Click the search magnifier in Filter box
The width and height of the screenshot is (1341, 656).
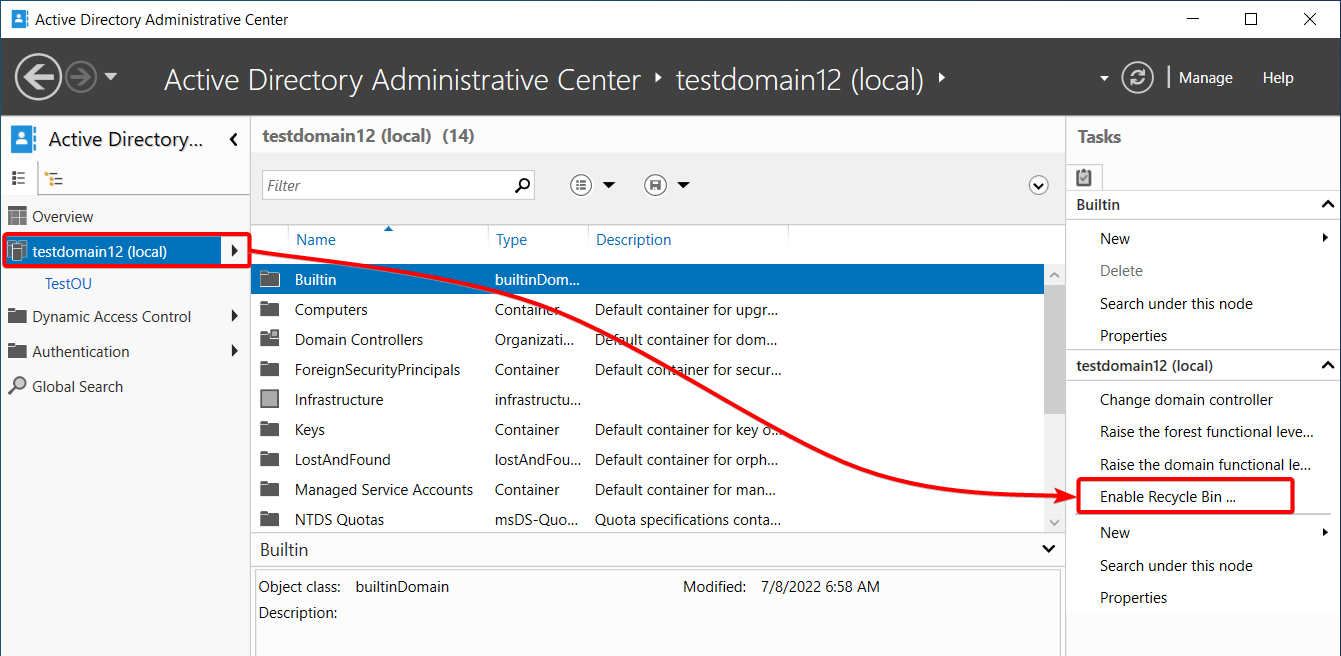point(522,185)
